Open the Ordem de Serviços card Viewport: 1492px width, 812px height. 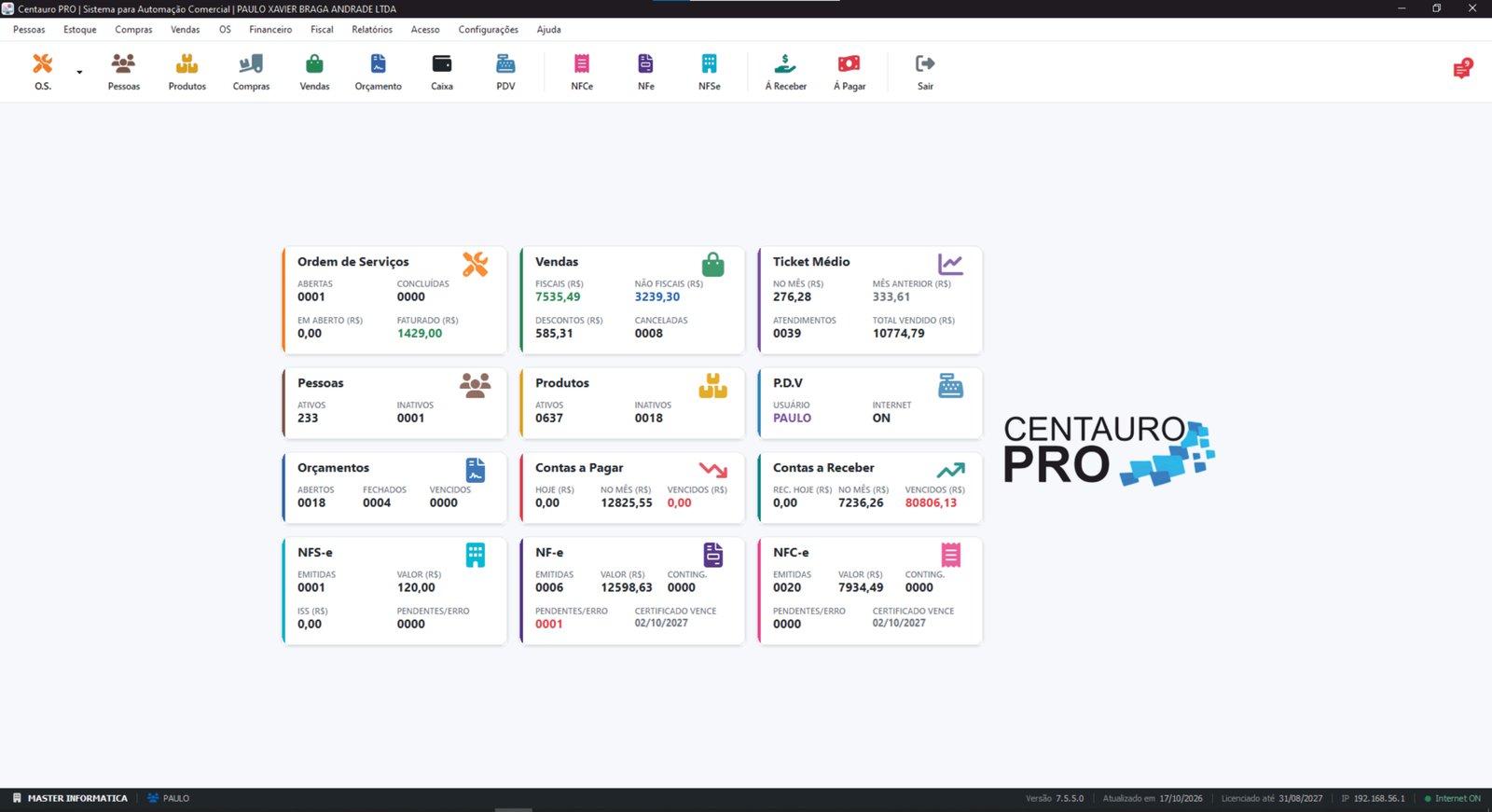(394, 300)
